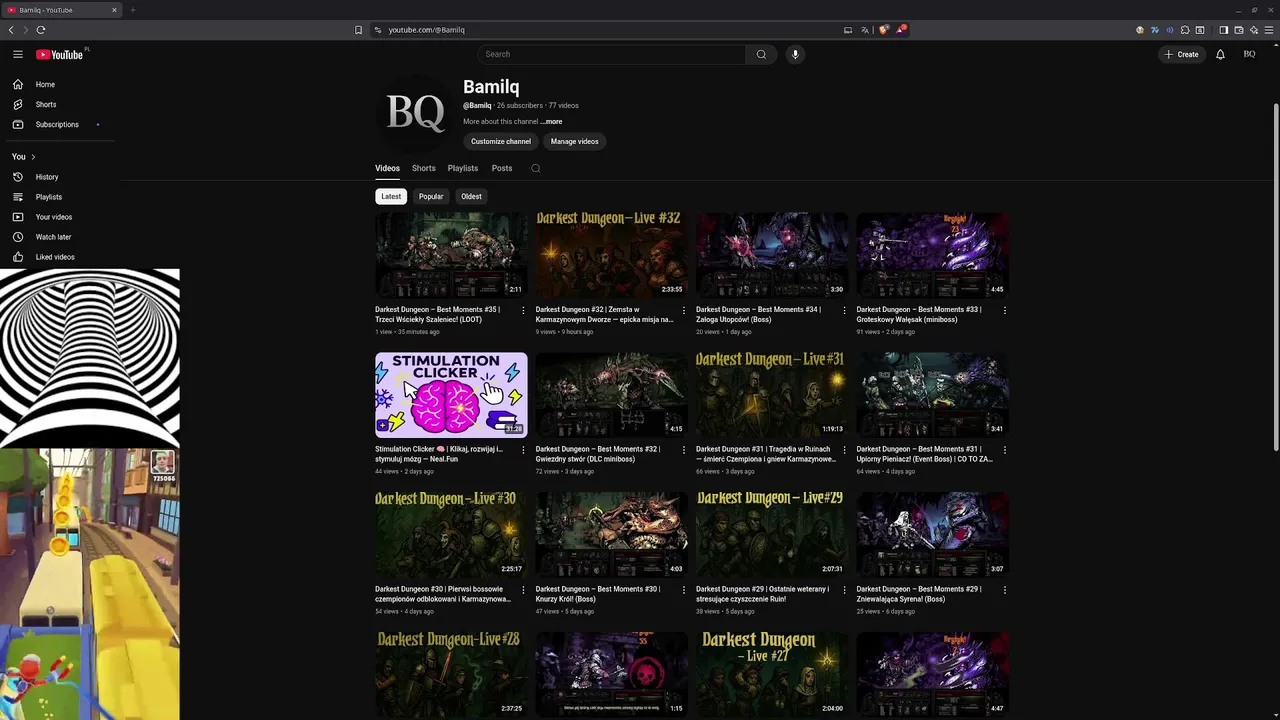Close the Bamilq - YouTube tab
Viewport: 1280px width, 720px height.
114,10
